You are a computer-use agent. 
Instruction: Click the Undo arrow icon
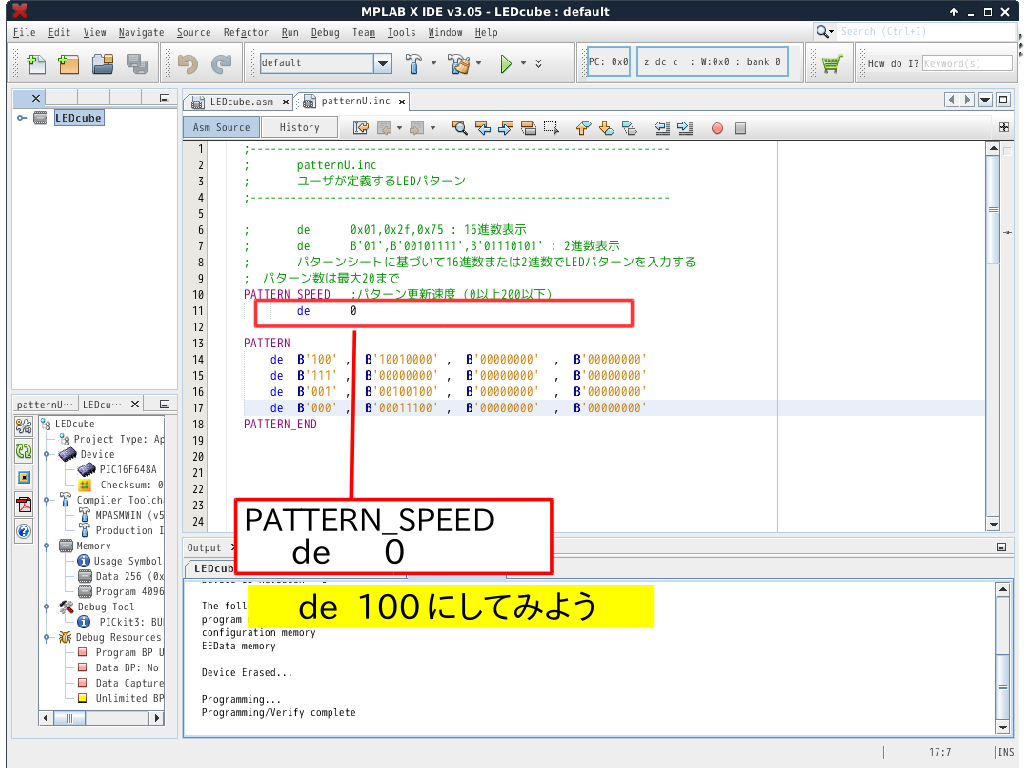click(188, 63)
